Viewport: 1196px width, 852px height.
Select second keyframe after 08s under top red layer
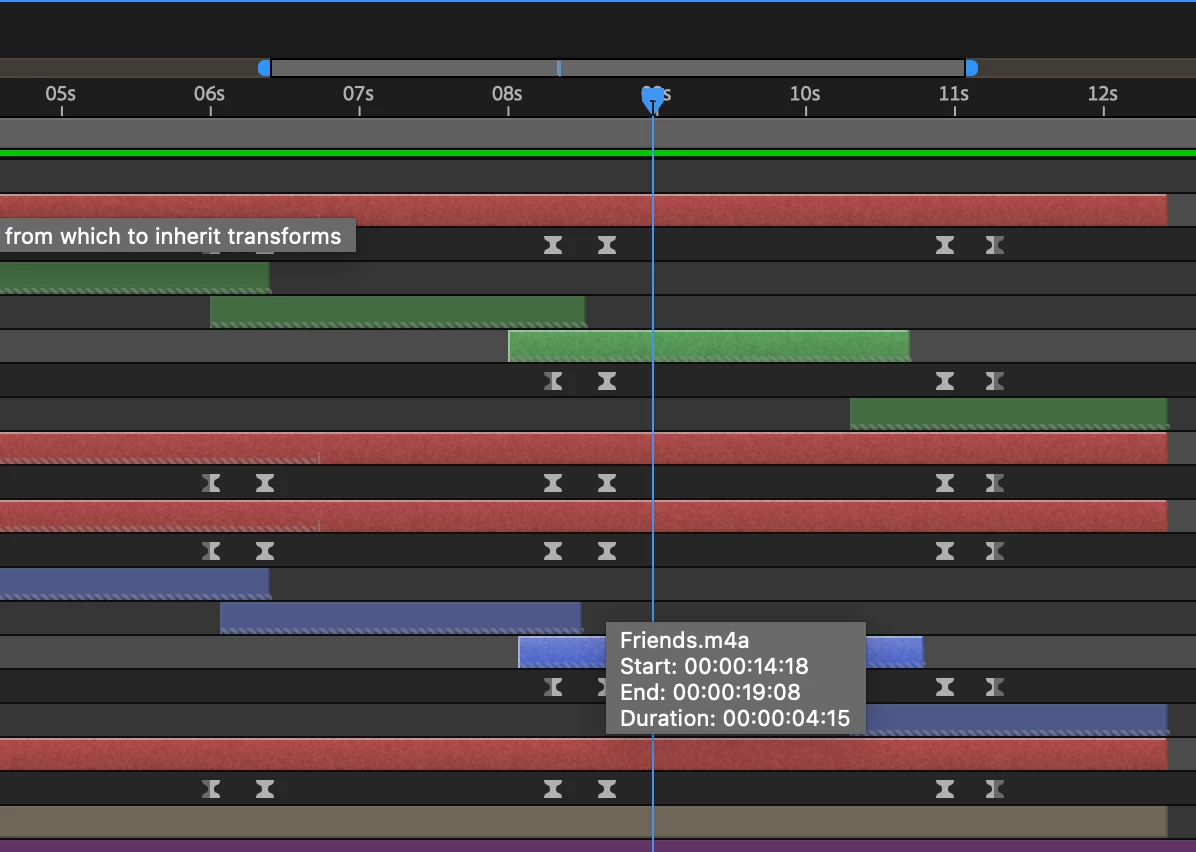point(607,245)
